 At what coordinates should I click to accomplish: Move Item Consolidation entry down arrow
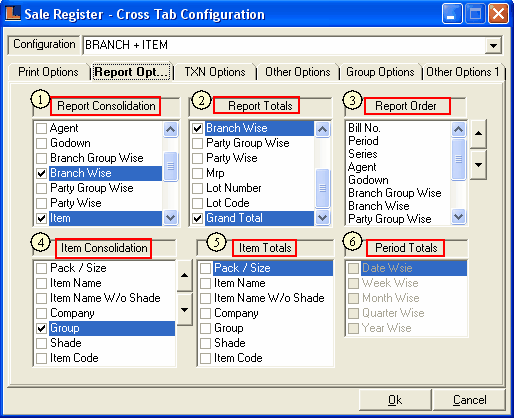184,310
